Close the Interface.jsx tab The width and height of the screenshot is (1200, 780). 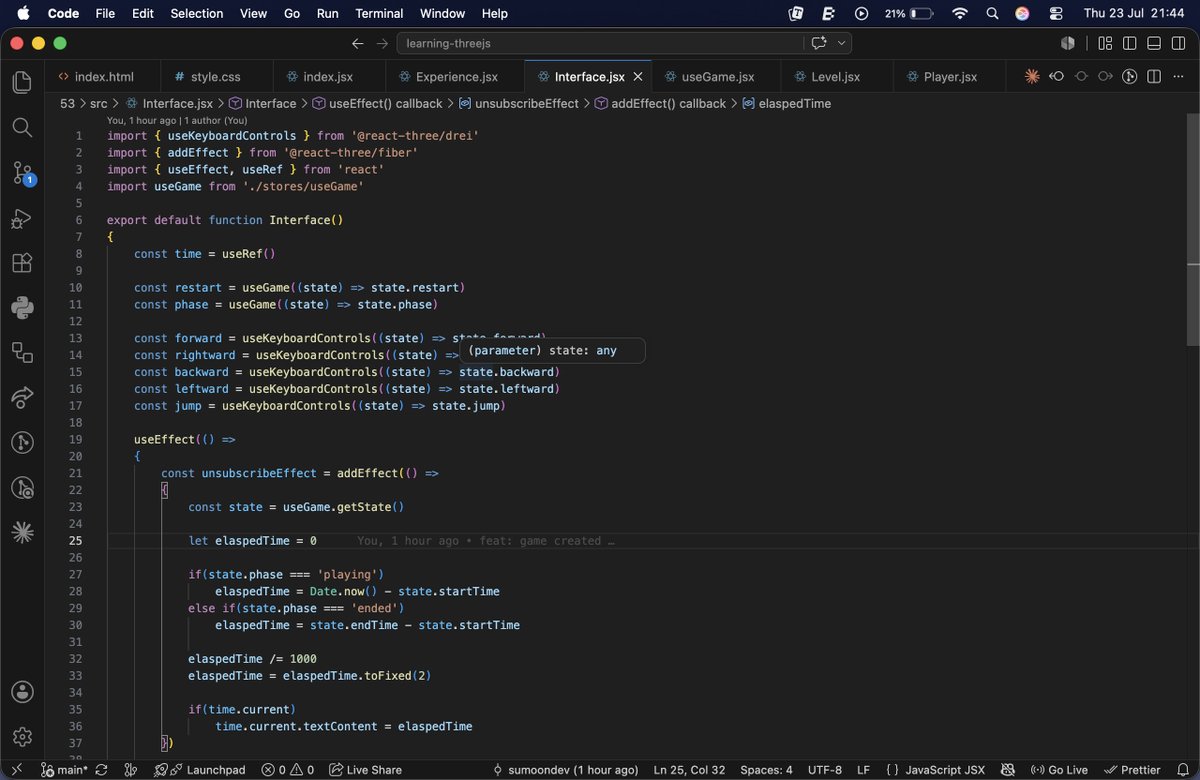pyautogui.click(x=638, y=77)
